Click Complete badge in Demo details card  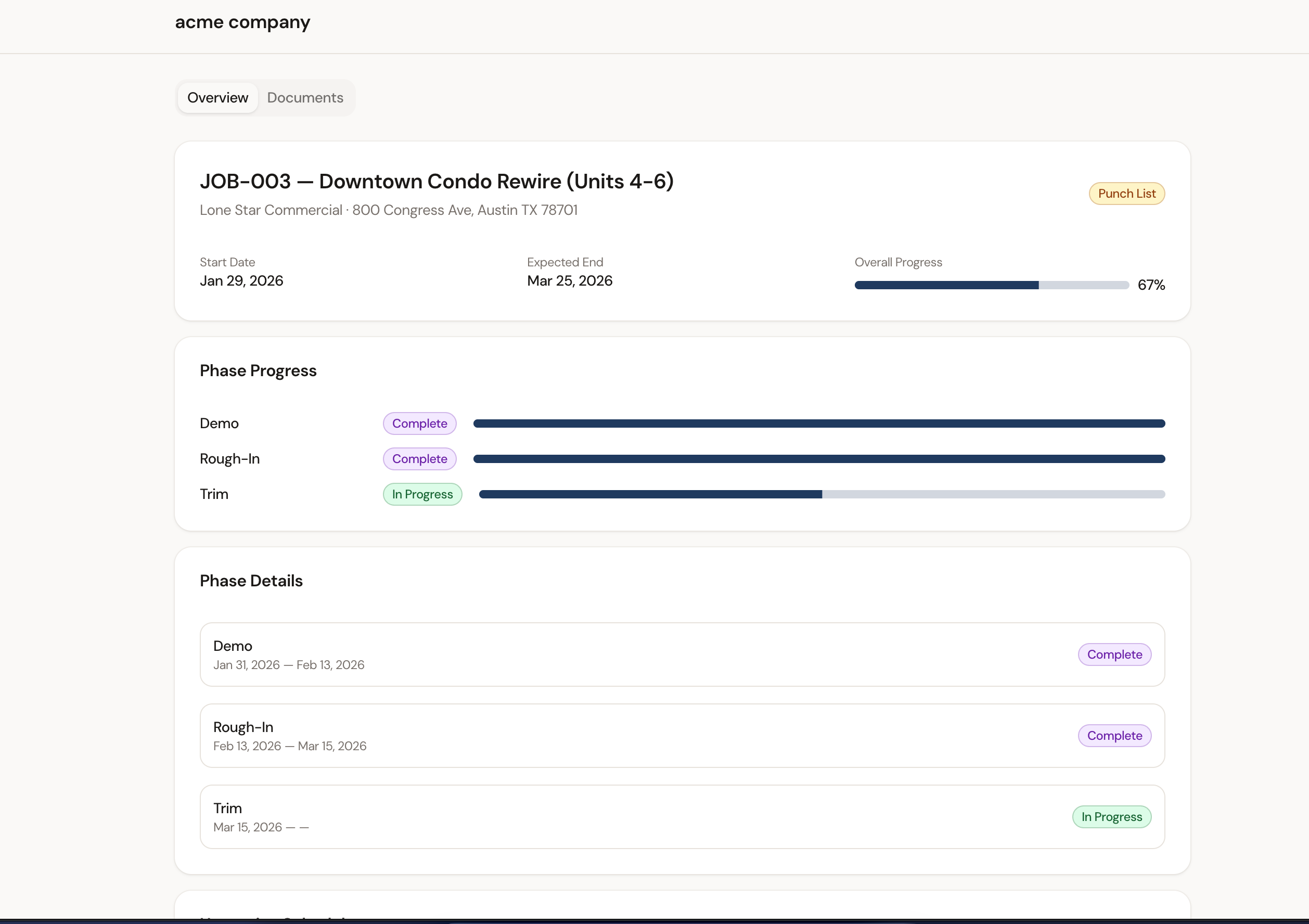click(x=1114, y=654)
